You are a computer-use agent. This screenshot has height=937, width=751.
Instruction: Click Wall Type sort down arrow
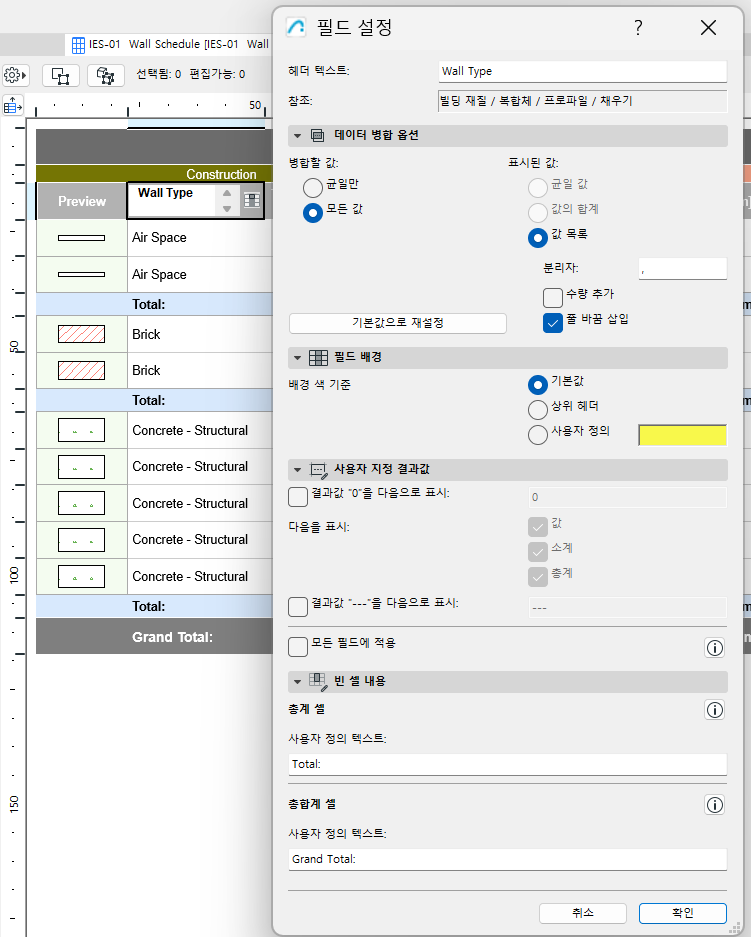(x=227, y=209)
